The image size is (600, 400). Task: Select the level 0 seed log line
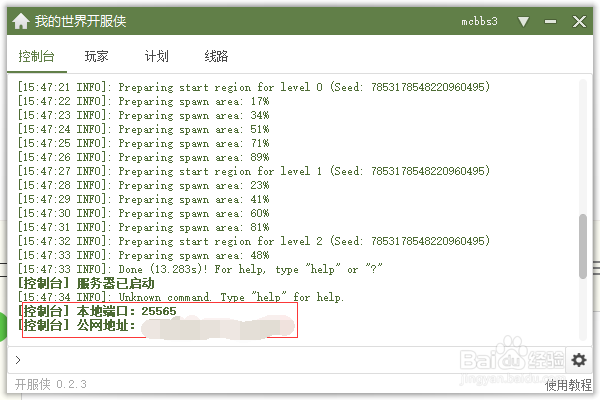coord(254,87)
